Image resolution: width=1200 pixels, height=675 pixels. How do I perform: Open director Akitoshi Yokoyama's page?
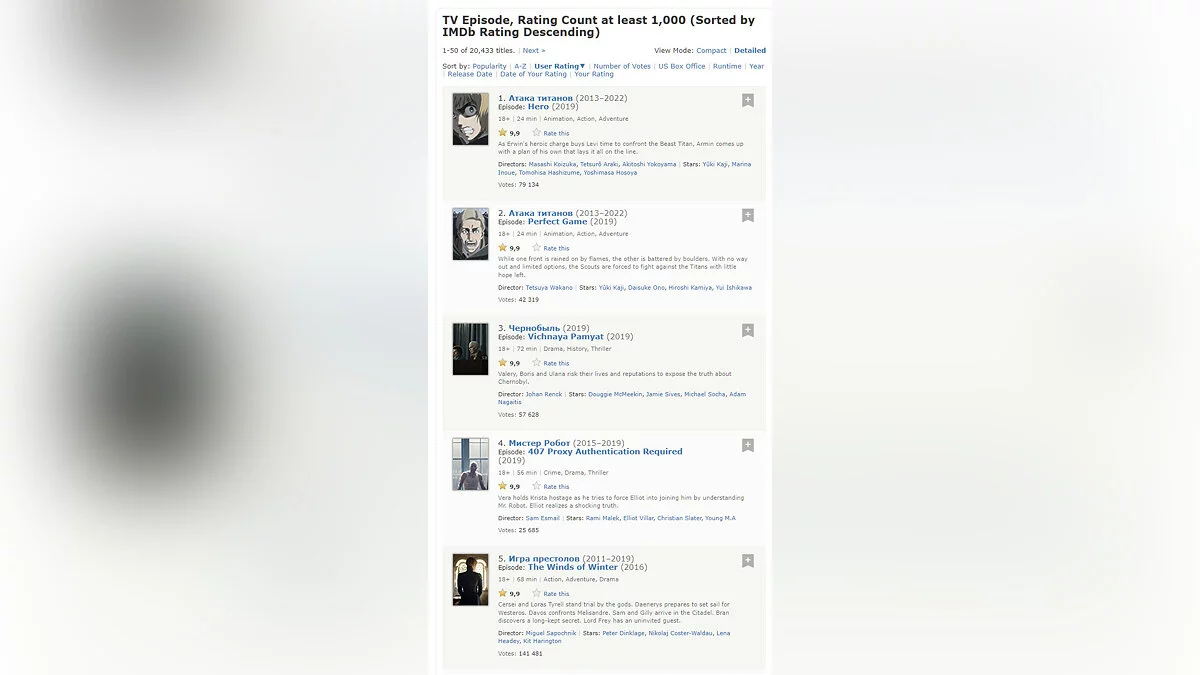click(649, 164)
